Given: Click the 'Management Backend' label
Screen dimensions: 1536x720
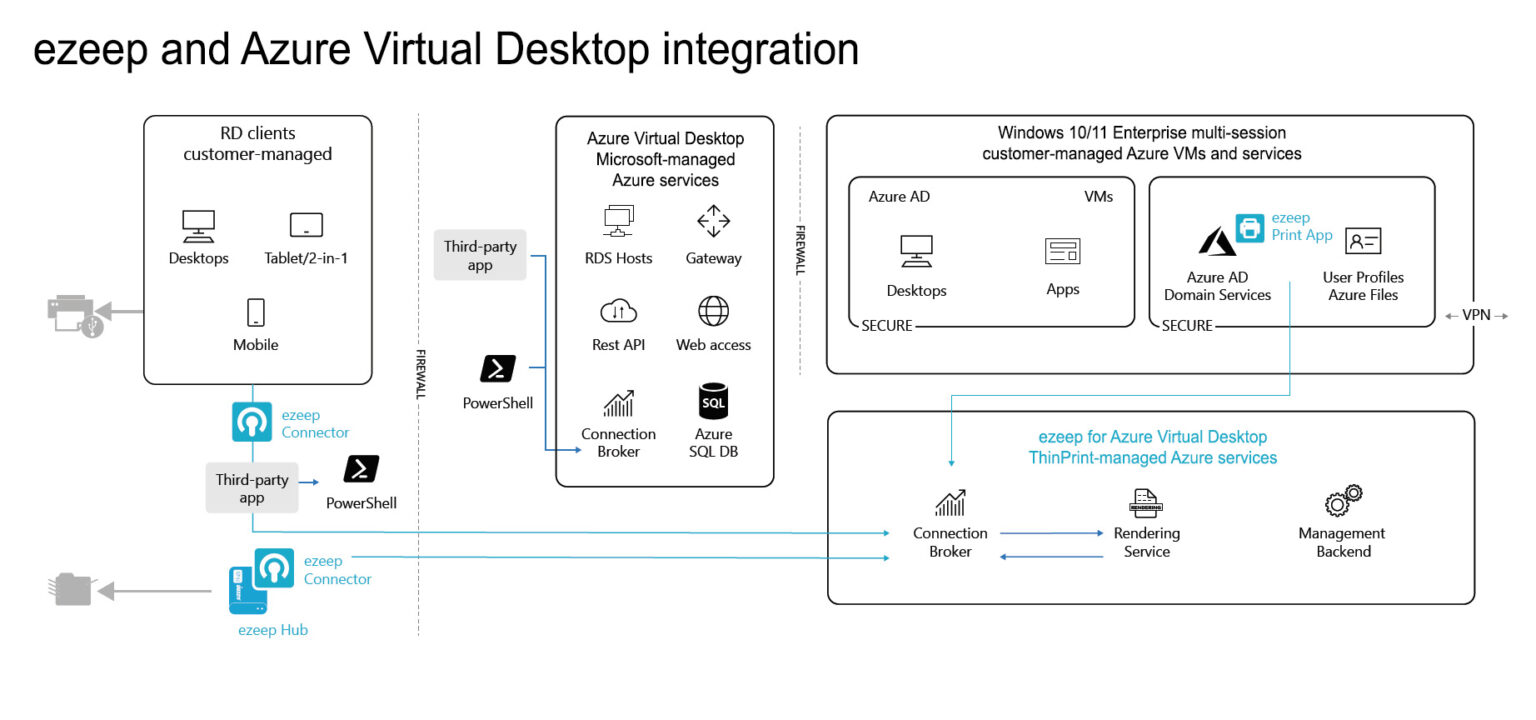Looking at the screenshot, I should tap(1343, 542).
